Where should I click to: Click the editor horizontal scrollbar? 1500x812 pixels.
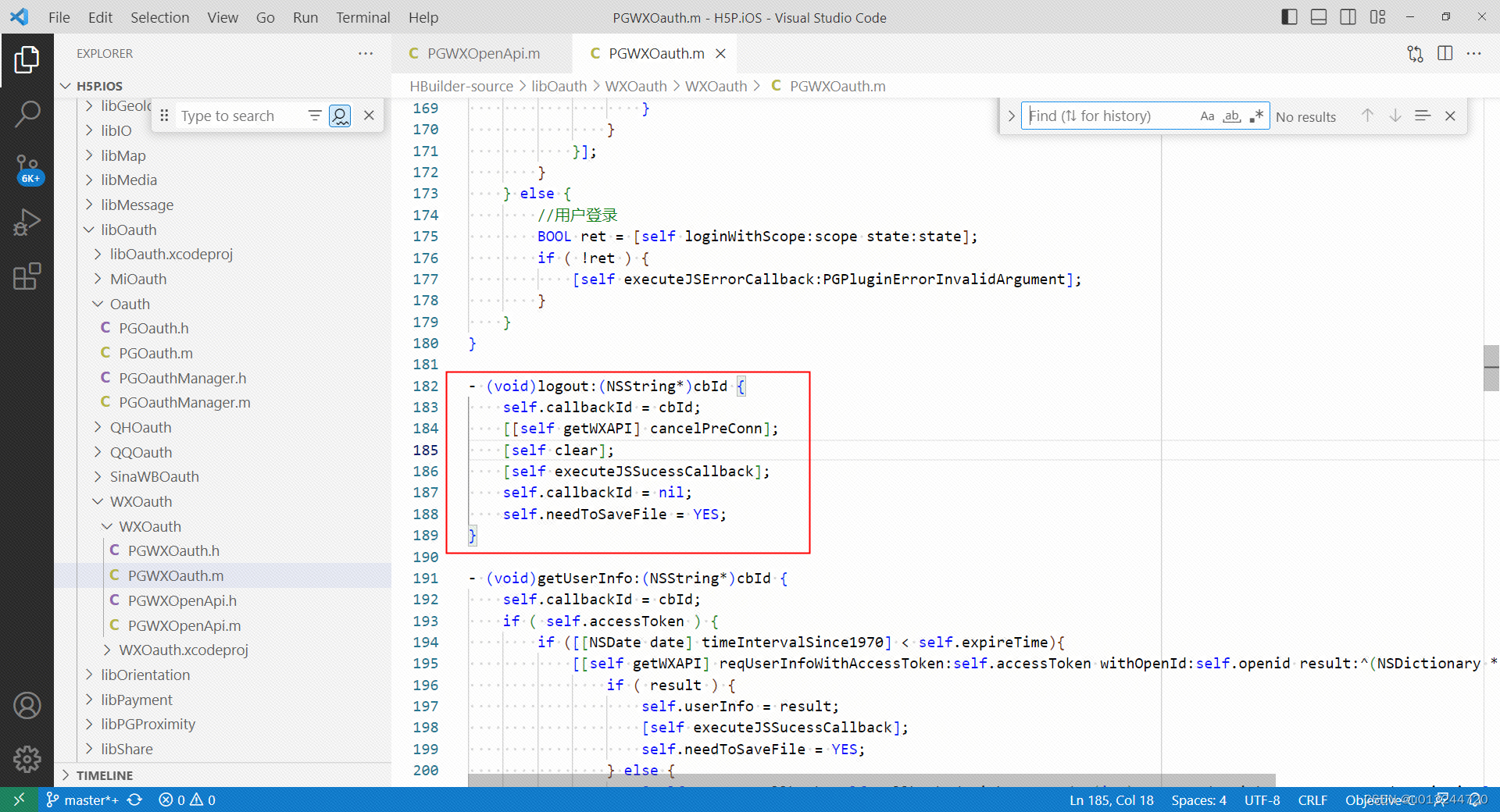871,780
